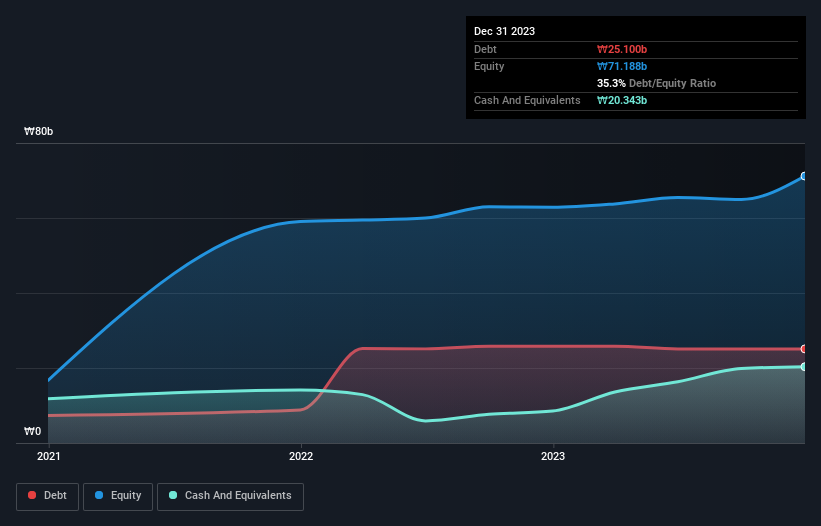Select the Debt endpoint marker on chart

point(804,349)
